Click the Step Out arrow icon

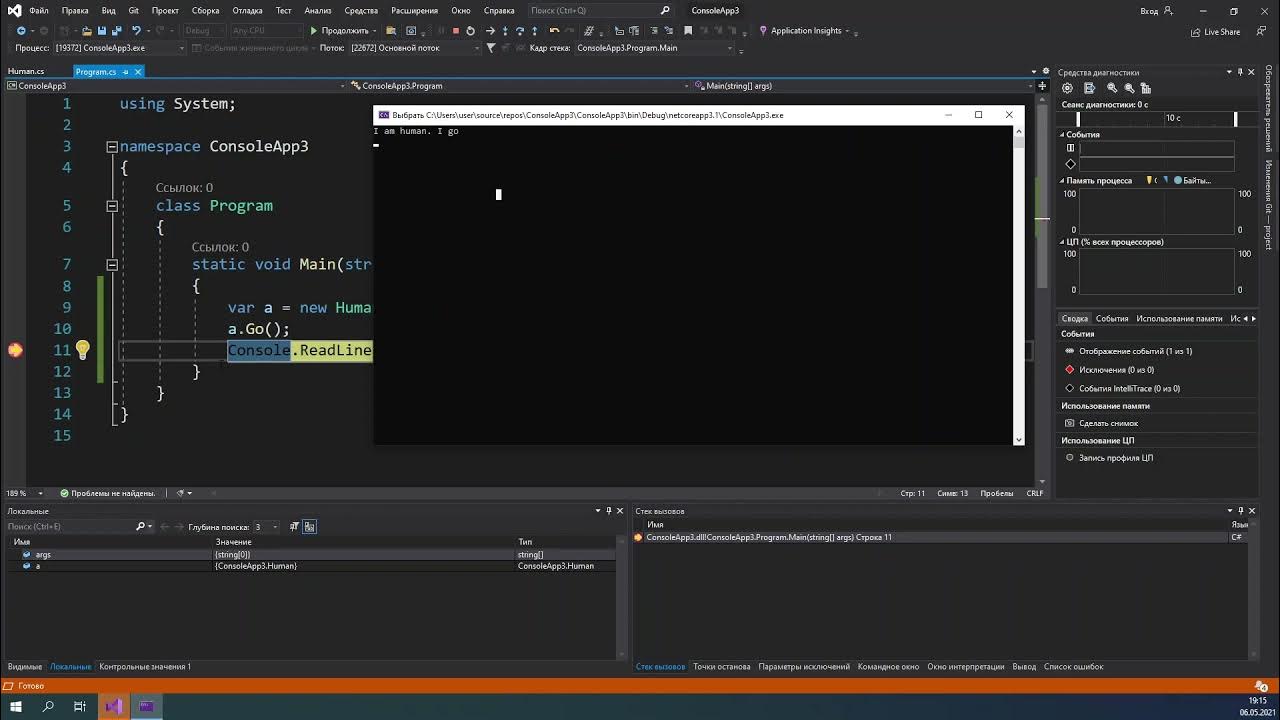click(x=534, y=30)
